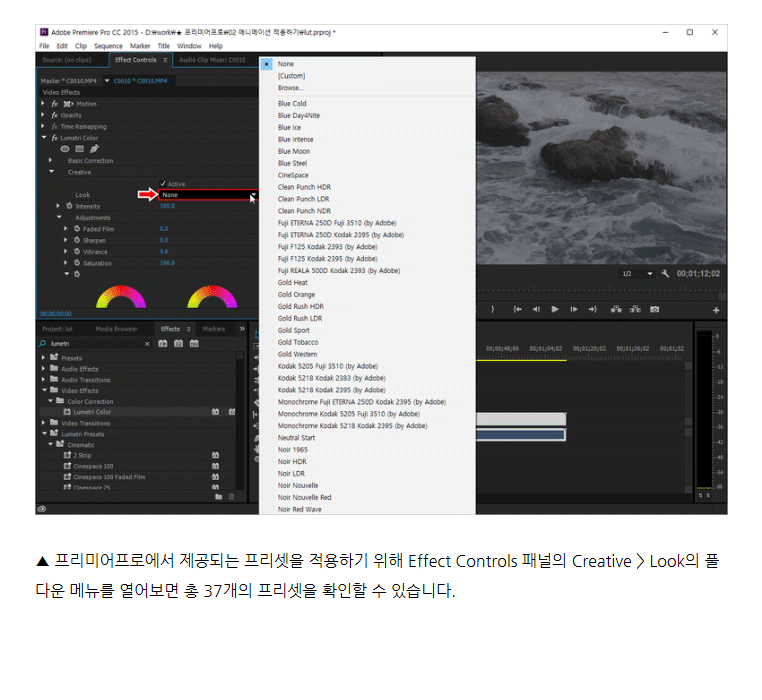Toggle the Faded Film animation stopwatch
The height and width of the screenshot is (700, 762).
[77, 228]
